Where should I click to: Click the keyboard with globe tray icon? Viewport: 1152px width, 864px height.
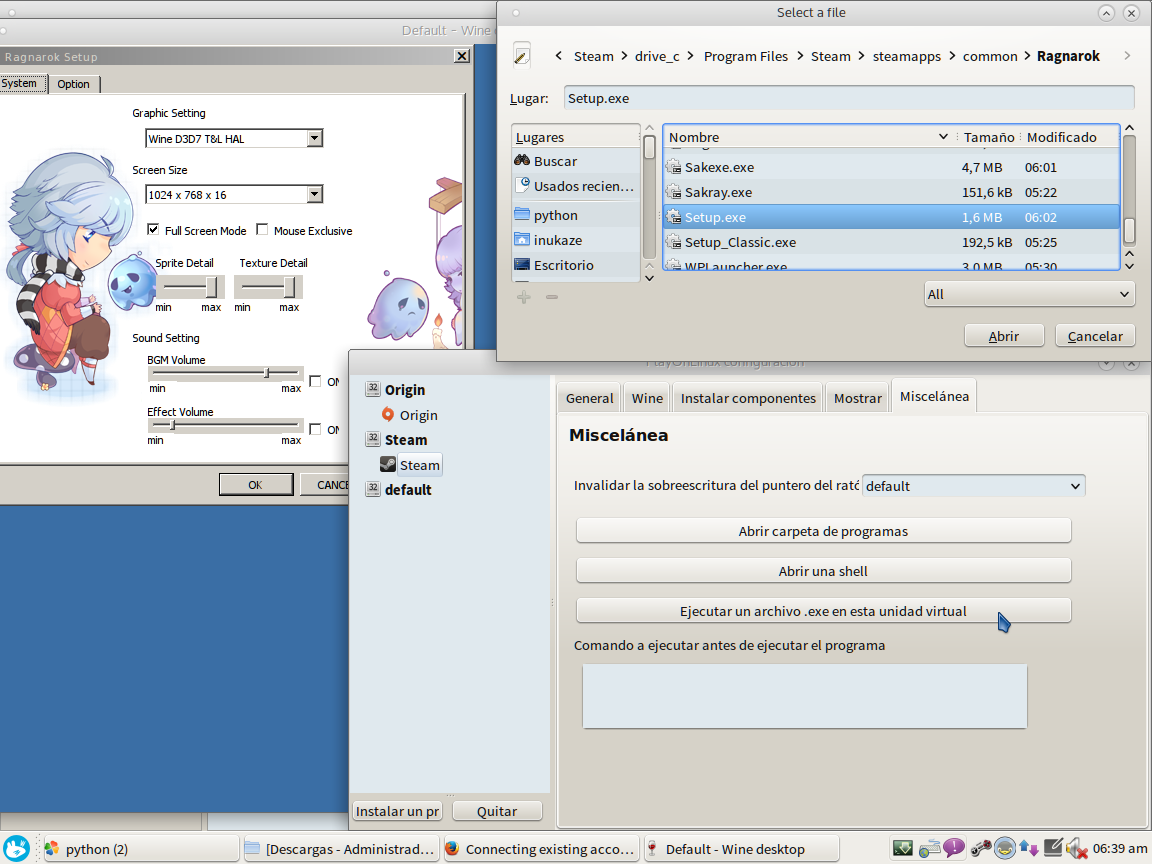pyautogui.click(x=929, y=849)
